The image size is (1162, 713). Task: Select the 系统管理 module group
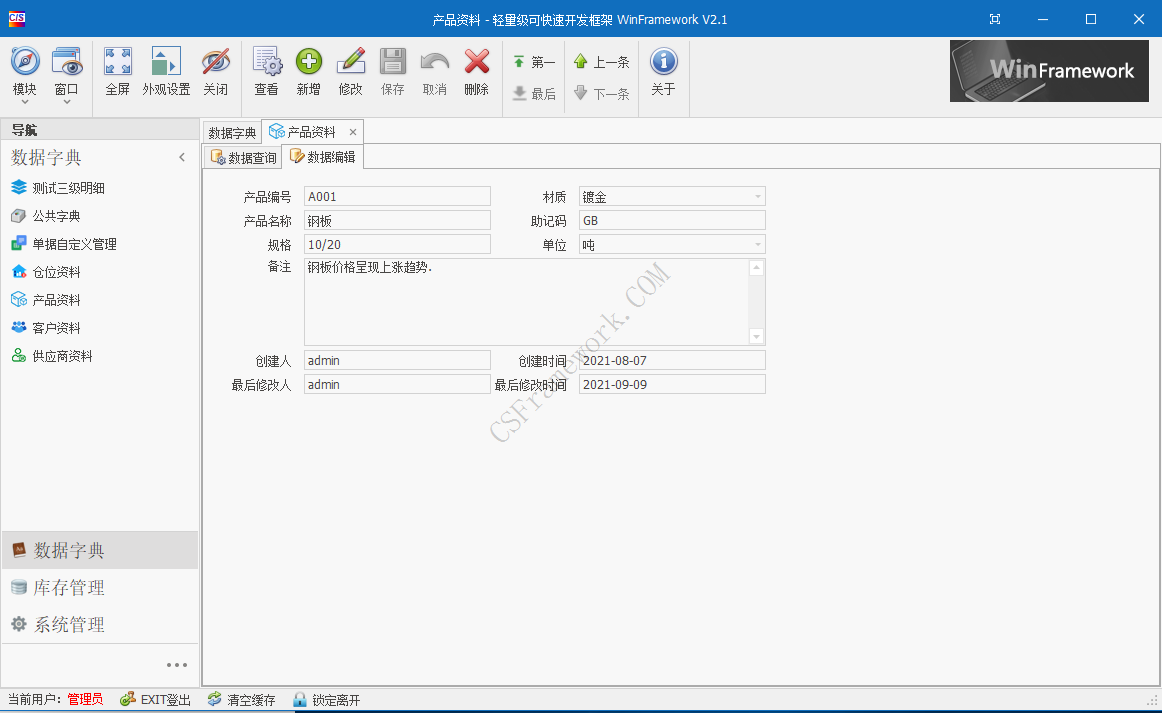(x=100, y=624)
